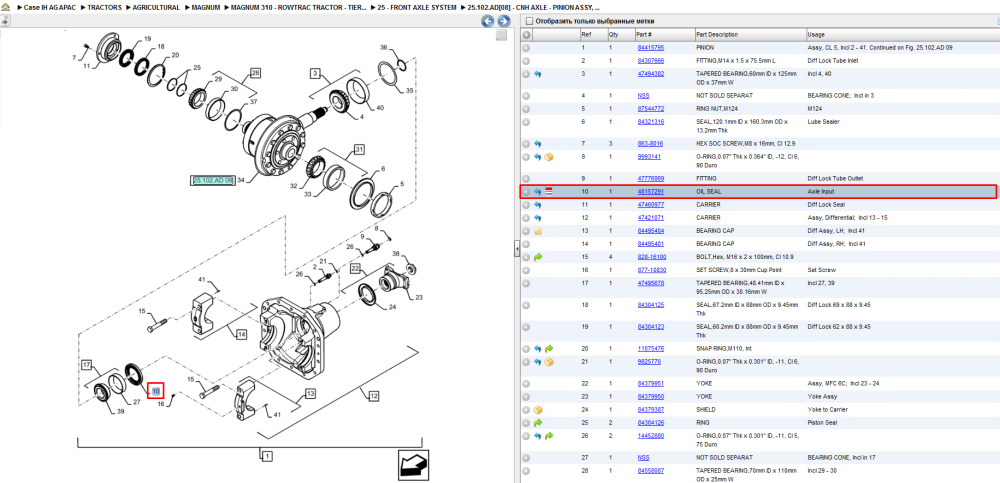Click the green arrow icon on ref 25
Screen dimensions: 1000x483
pos(538,423)
